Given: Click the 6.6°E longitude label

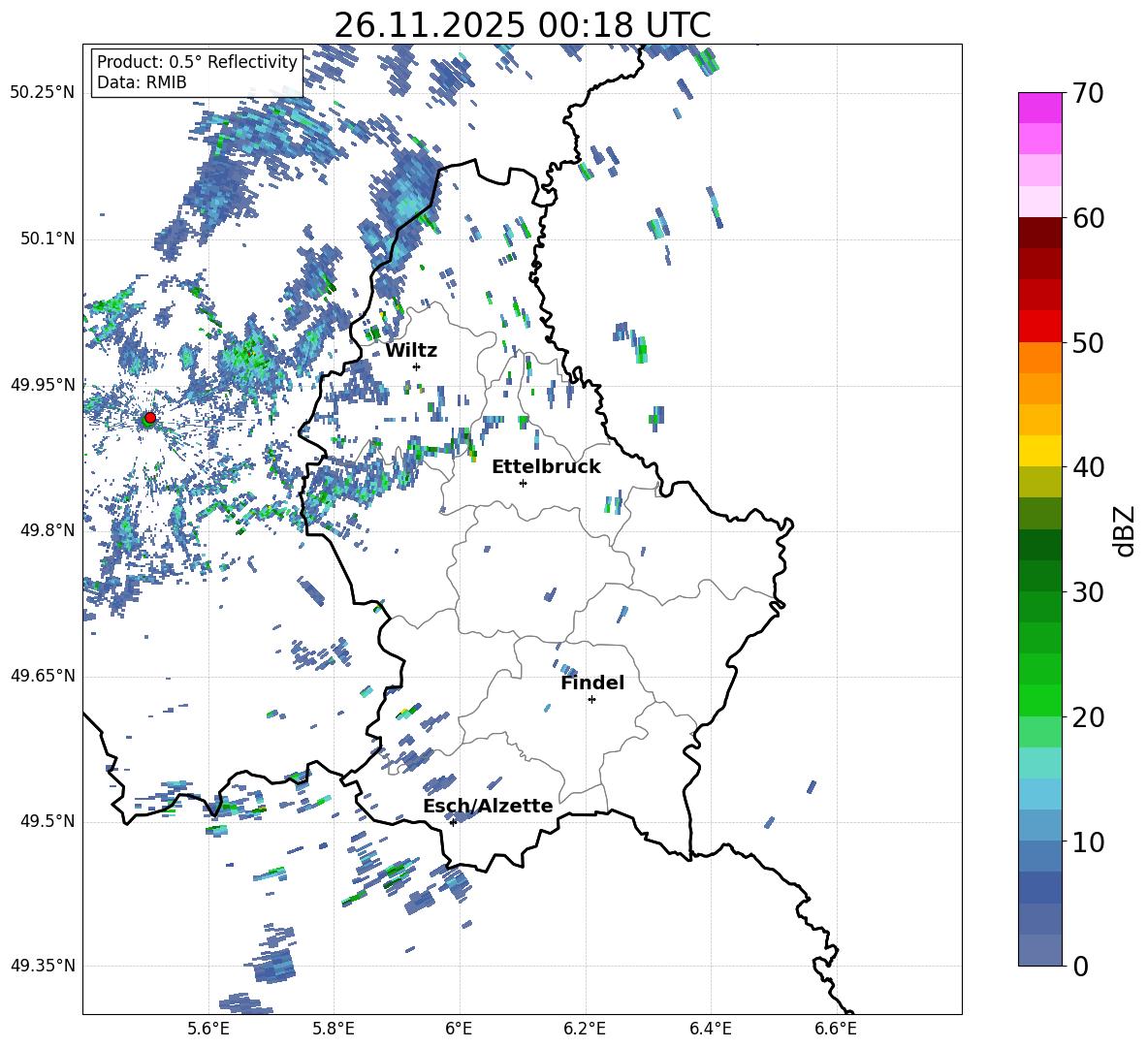Looking at the screenshot, I should point(836,1029).
